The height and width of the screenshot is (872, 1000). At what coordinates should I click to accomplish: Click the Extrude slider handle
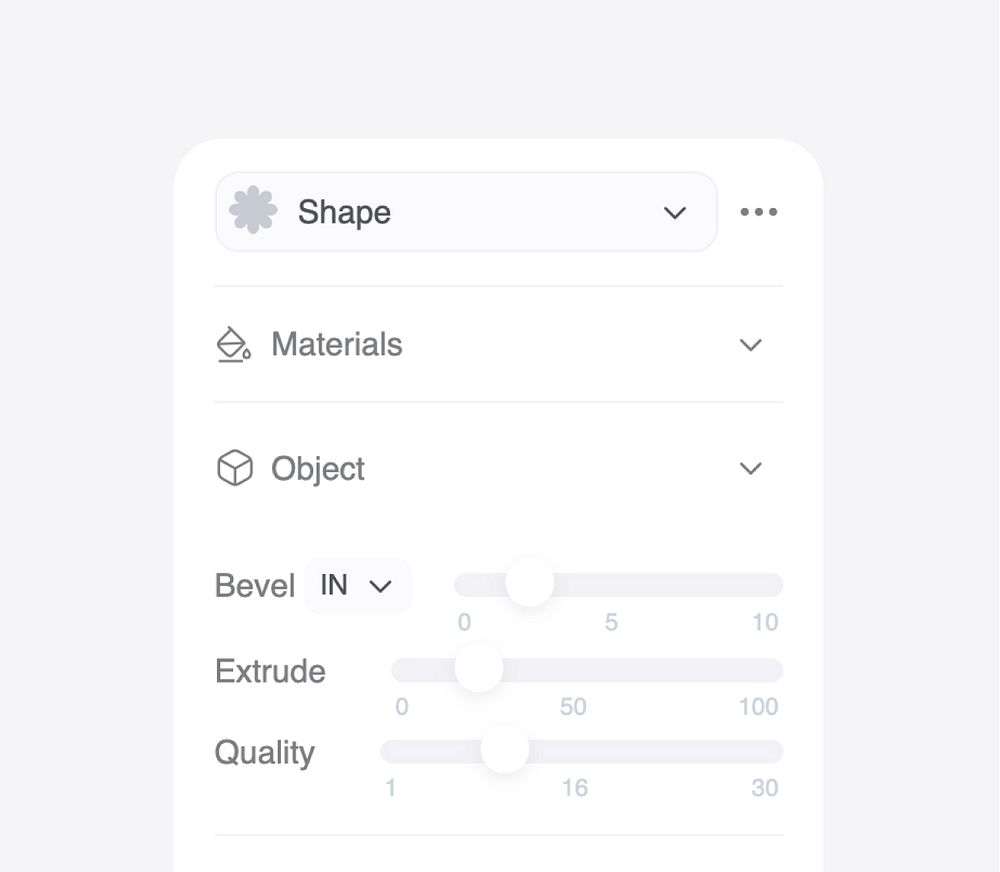pos(479,668)
